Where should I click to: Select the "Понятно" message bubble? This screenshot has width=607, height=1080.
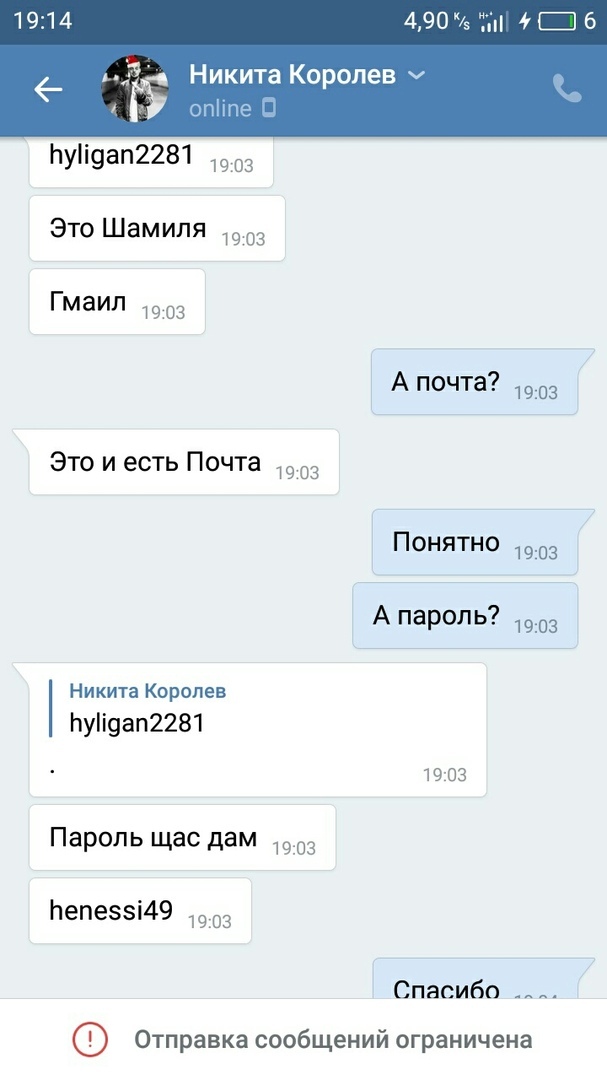[x=475, y=542]
